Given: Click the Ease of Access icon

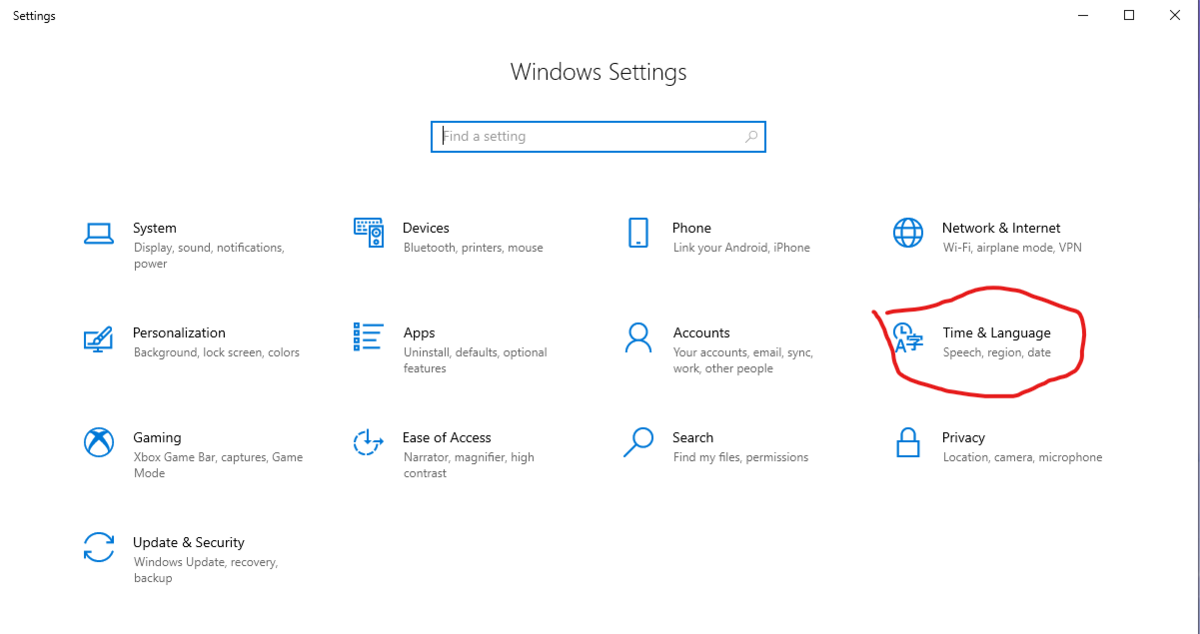Looking at the screenshot, I should pos(369,442).
